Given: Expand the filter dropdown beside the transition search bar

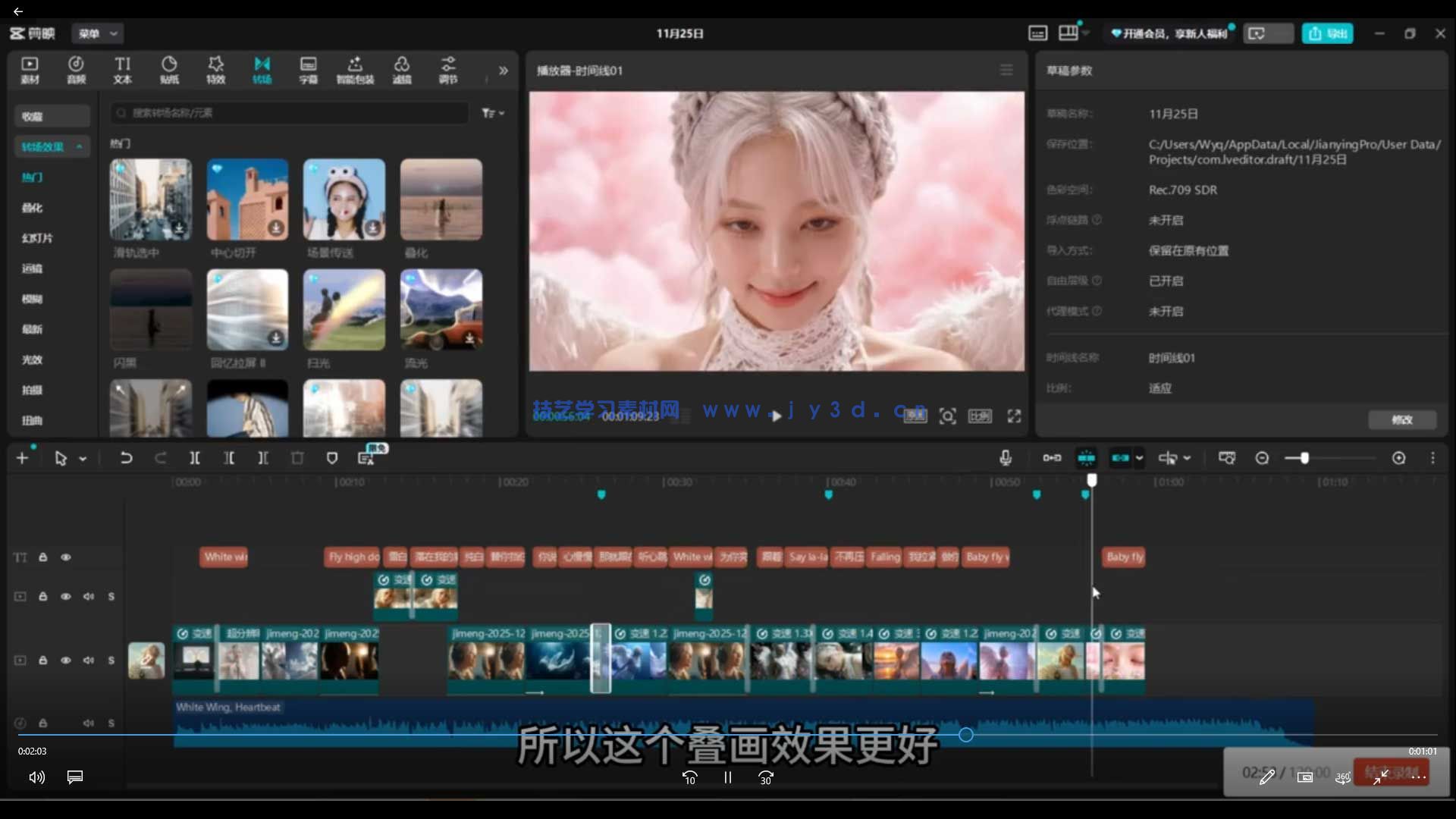Looking at the screenshot, I should tap(493, 112).
